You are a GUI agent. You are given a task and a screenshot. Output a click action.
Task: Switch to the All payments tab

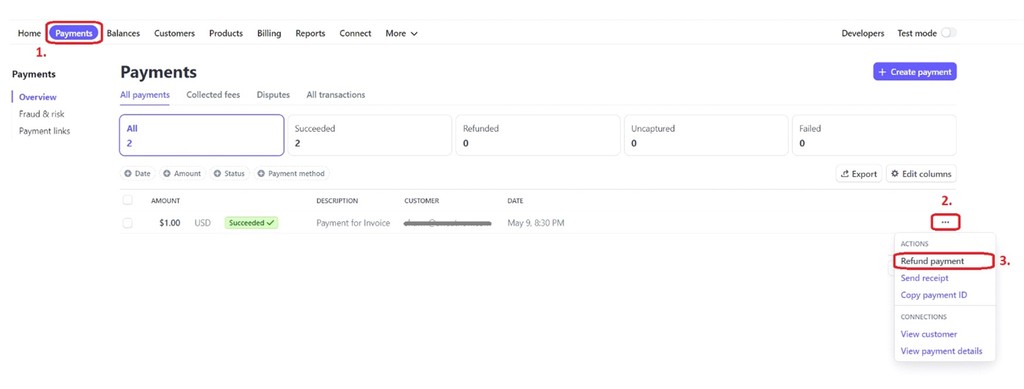pos(145,95)
